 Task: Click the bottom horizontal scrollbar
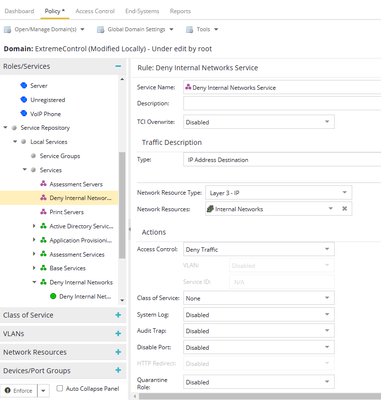click(260, 396)
